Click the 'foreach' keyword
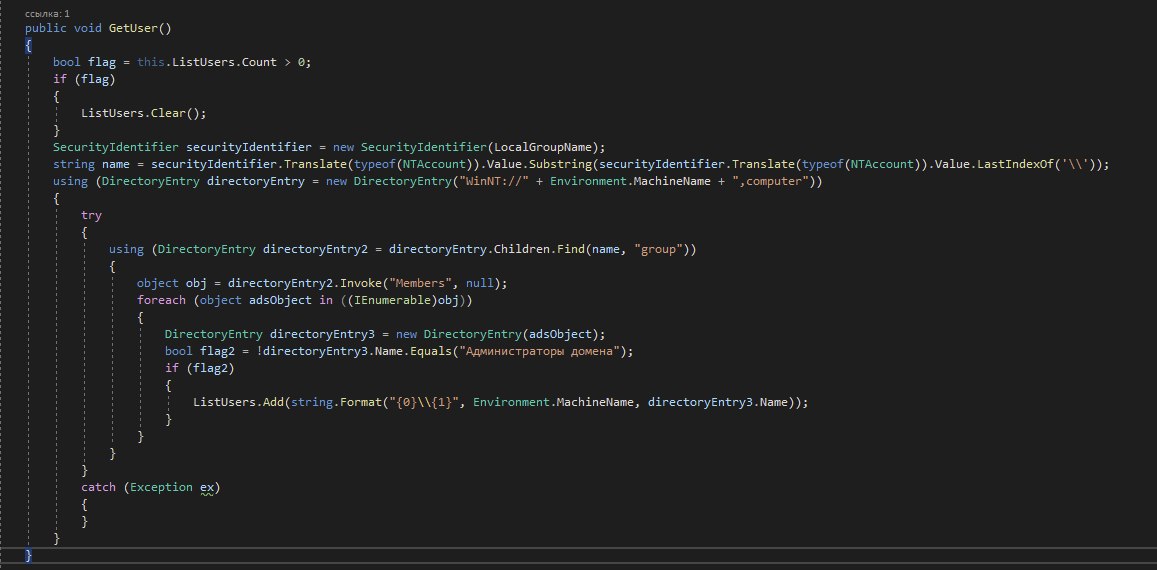1157x570 pixels. coord(162,301)
